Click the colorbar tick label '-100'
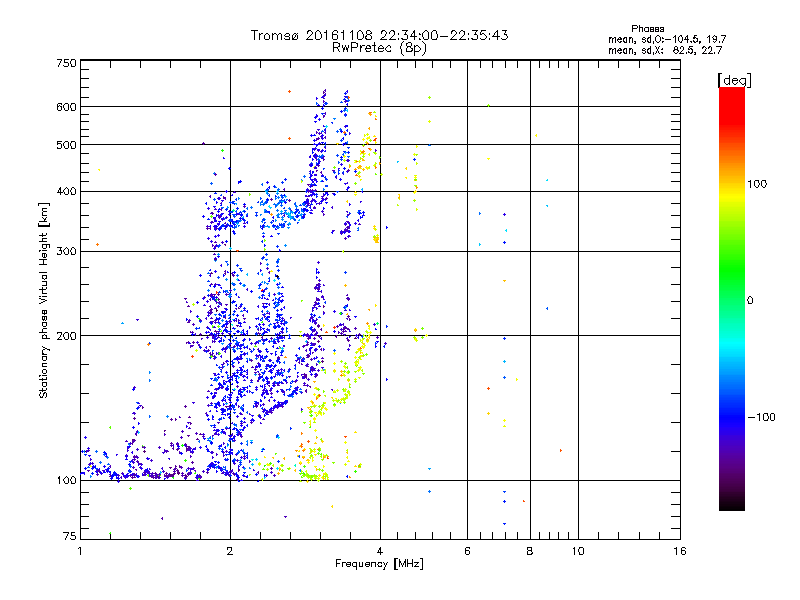The height and width of the screenshot is (600, 800). (x=761, y=417)
